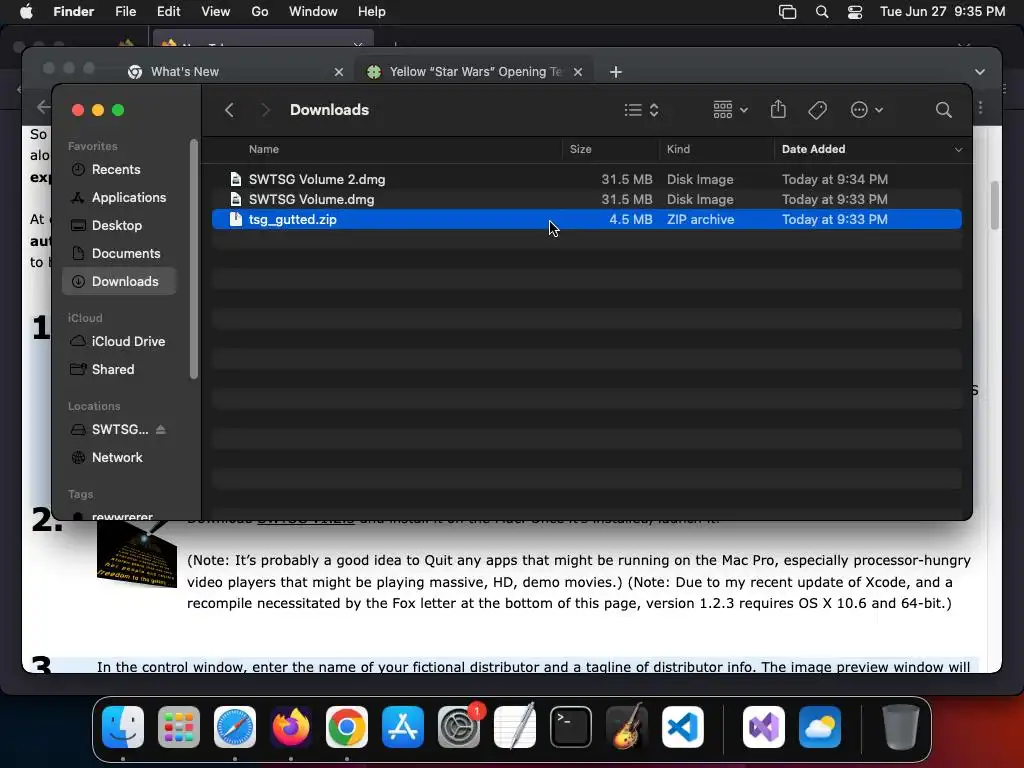Eject the SWTSG volume

[x=161, y=430]
